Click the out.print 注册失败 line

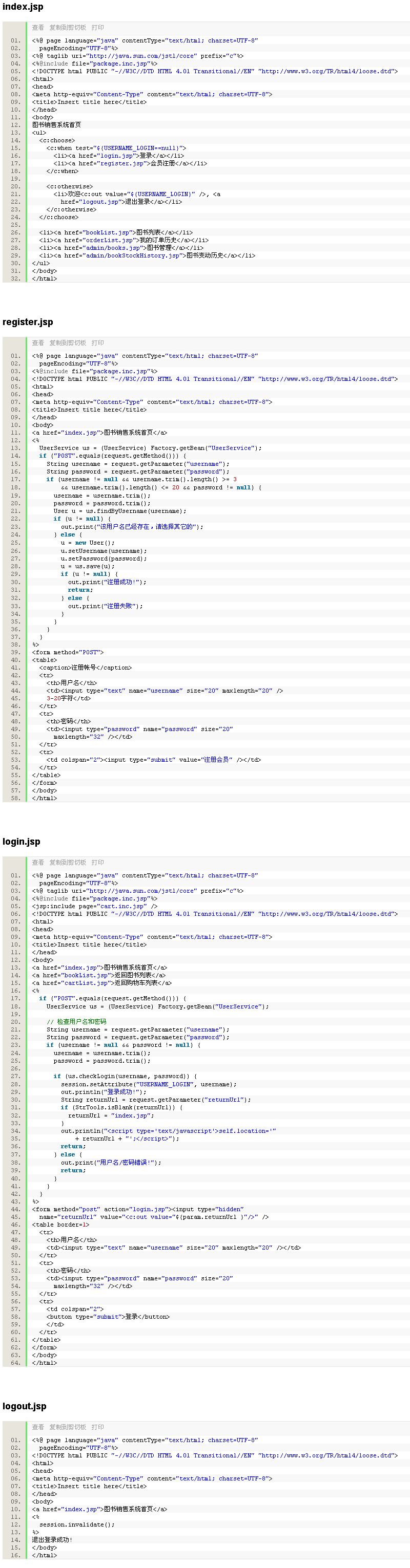106,606
